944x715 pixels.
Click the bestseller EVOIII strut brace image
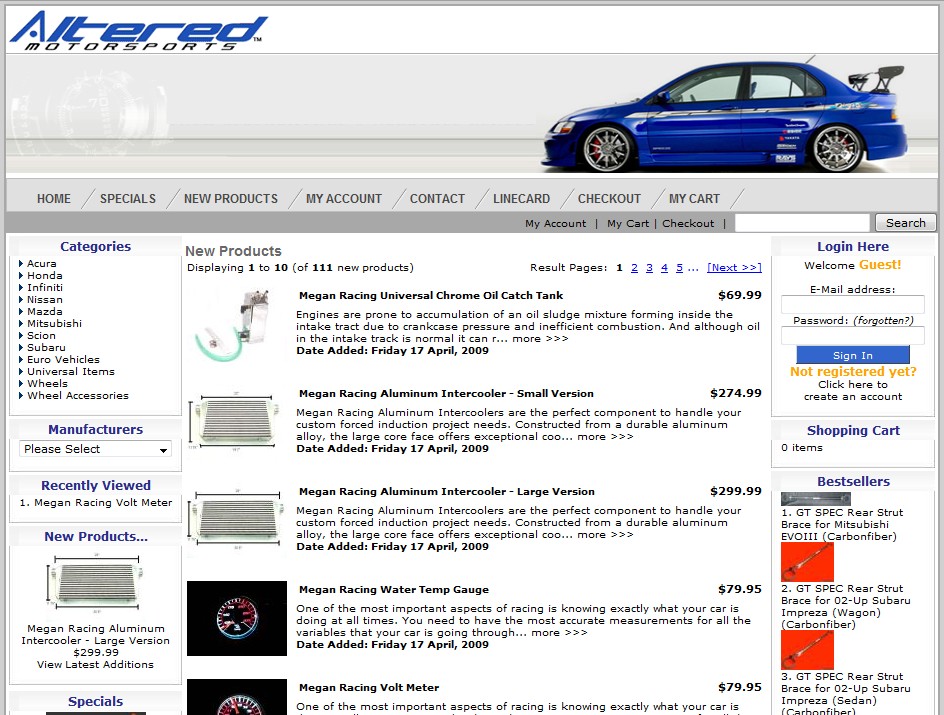pos(815,498)
